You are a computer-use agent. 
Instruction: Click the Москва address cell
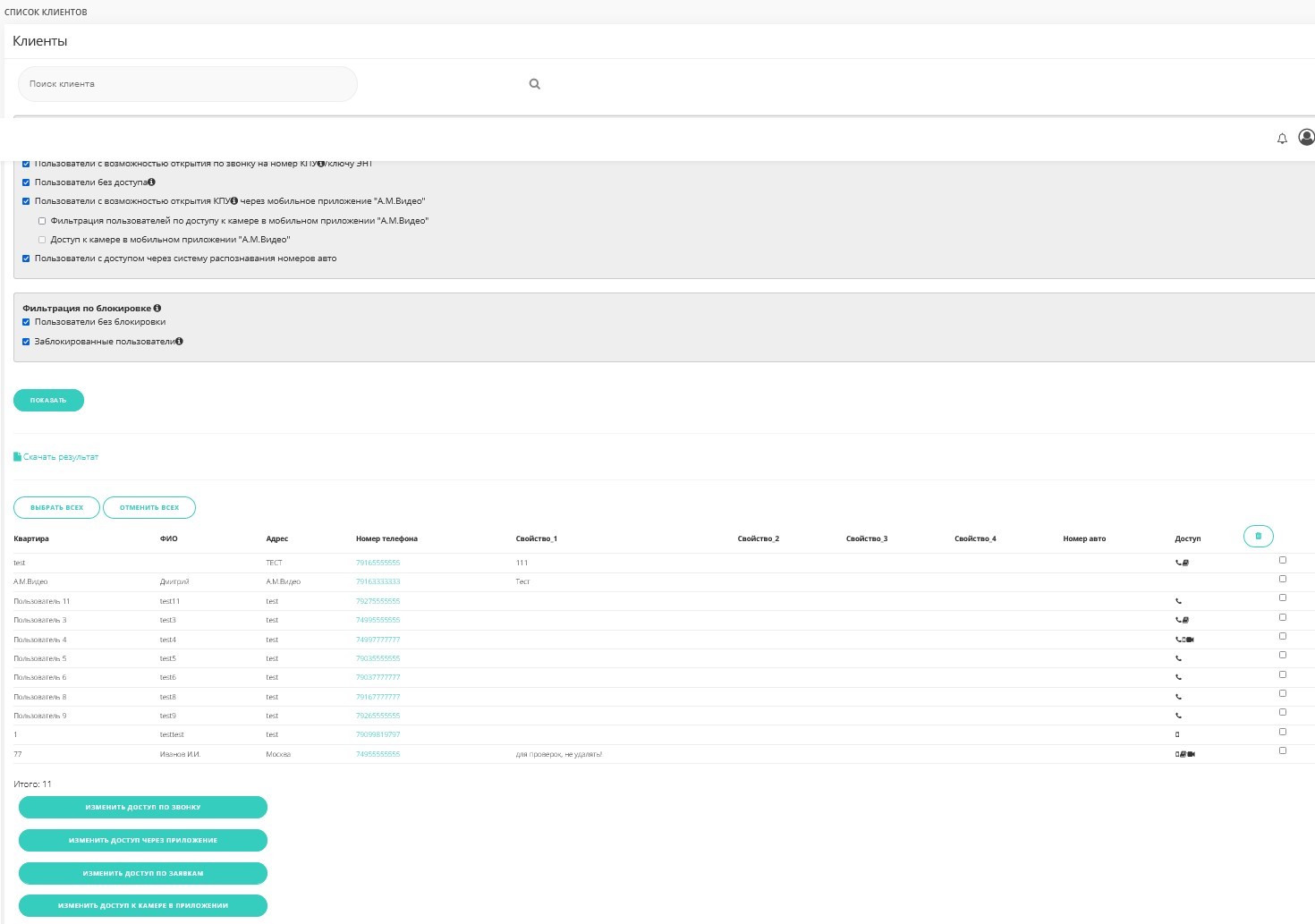pyautogui.click(x=278, y=754)
